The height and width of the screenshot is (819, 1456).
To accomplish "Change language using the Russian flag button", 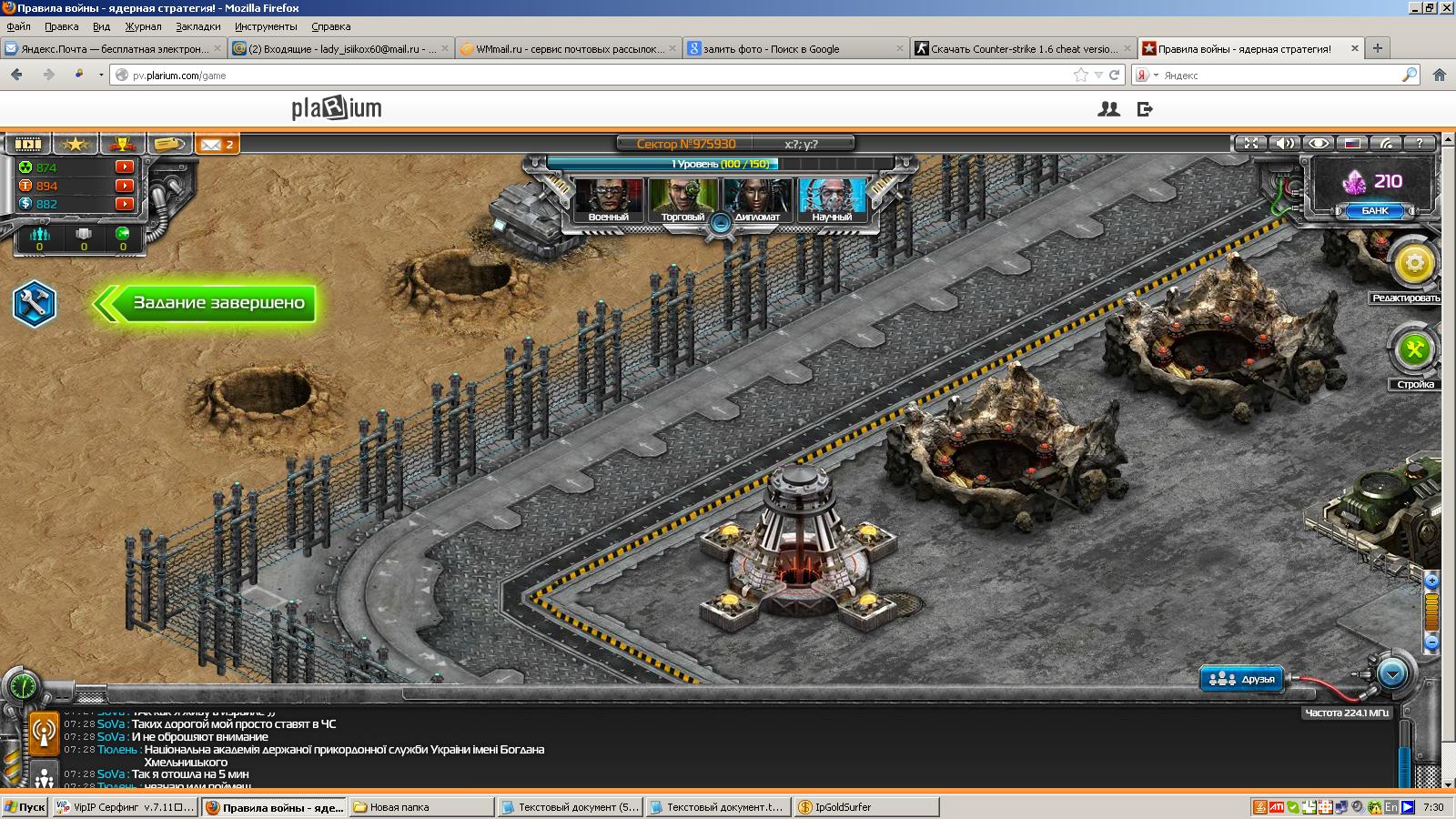I will tap(1352, 143).
